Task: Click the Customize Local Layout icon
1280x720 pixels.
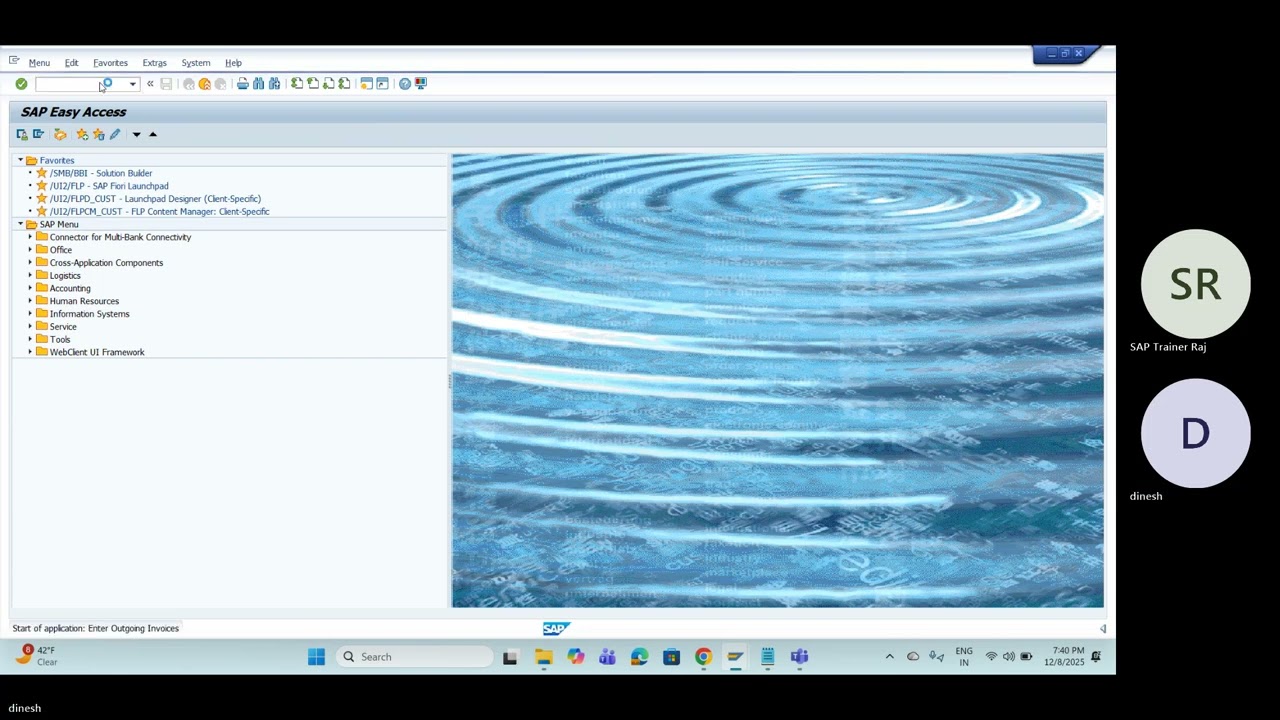Action: [421, 84]
